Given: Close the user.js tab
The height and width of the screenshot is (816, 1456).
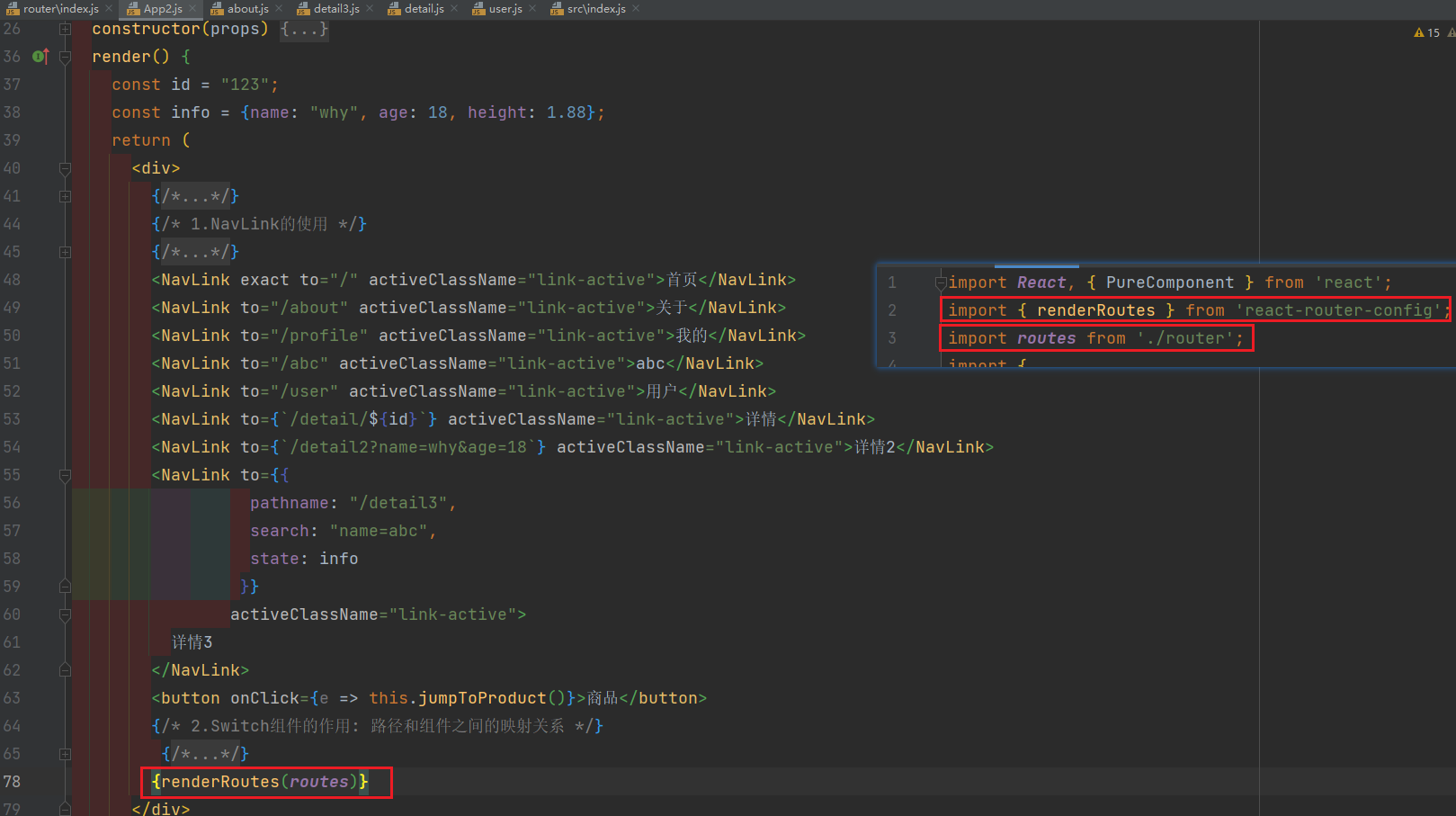Looking at the screenshot, I should point(531,9).
